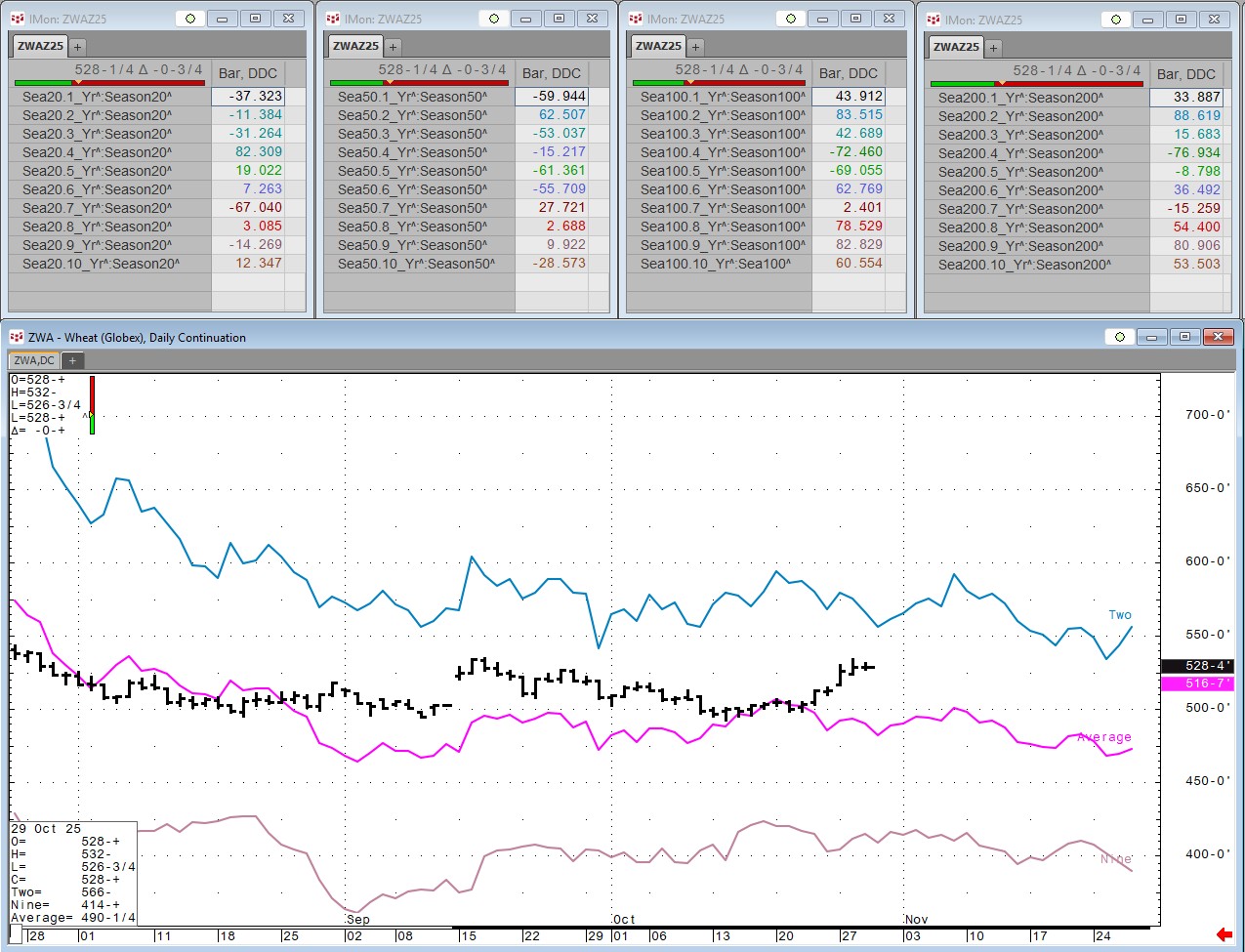Click the Bar, DDC column header in Season20 monitor
Viewport: 1245px width, 952px height.
point(248,73)
